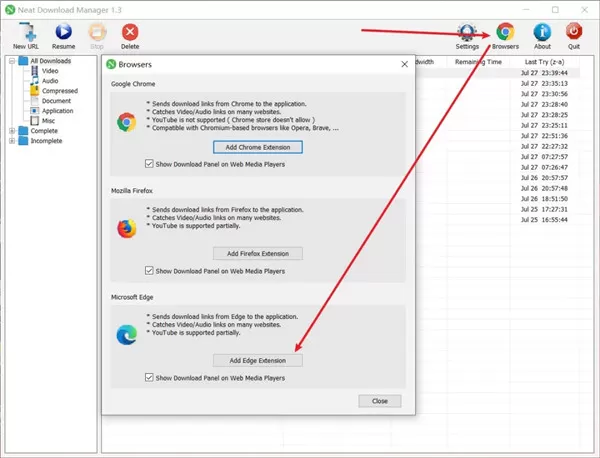Select the Video category in tree
600x458 pixels.
click(50, 71)
